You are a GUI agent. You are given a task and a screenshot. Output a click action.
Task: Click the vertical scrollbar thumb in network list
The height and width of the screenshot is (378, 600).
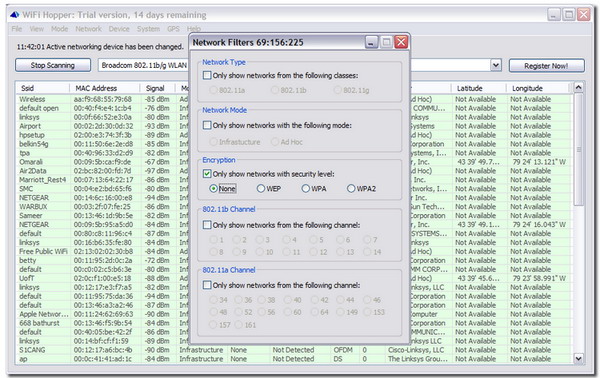coord(578,149)
